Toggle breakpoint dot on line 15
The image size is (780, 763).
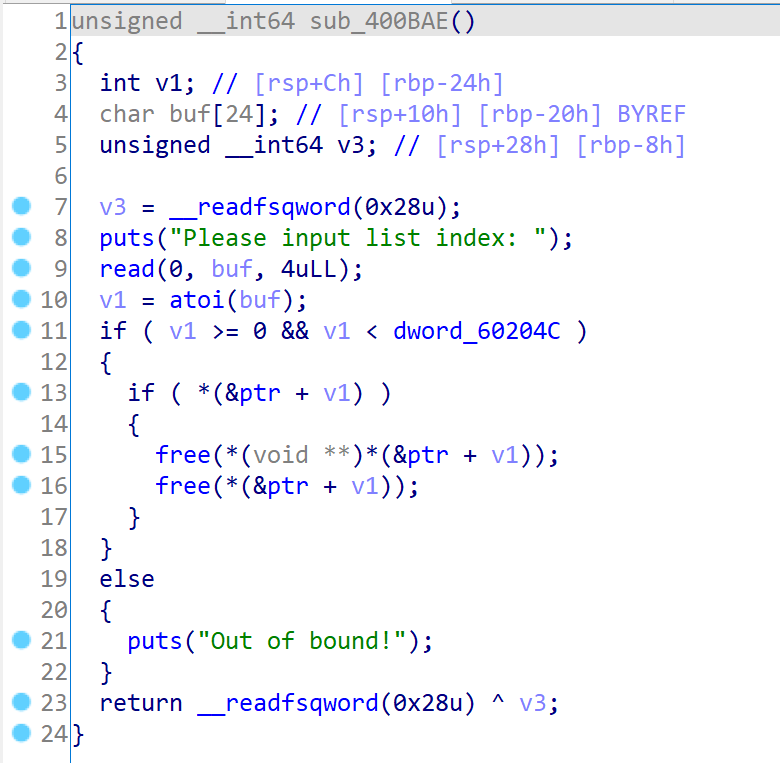21,454
